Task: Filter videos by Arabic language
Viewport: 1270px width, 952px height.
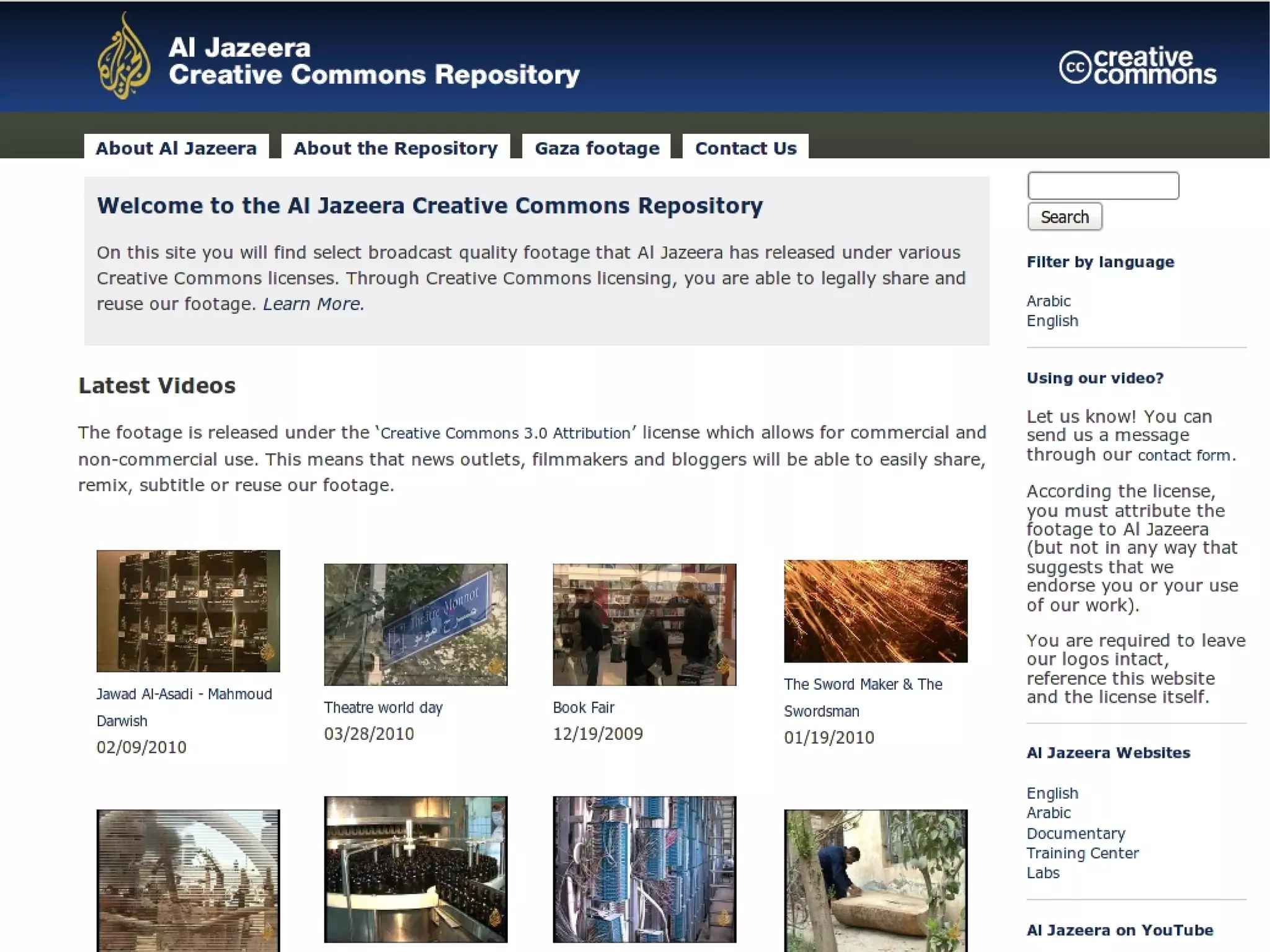Action: [x=1048, y=301]
